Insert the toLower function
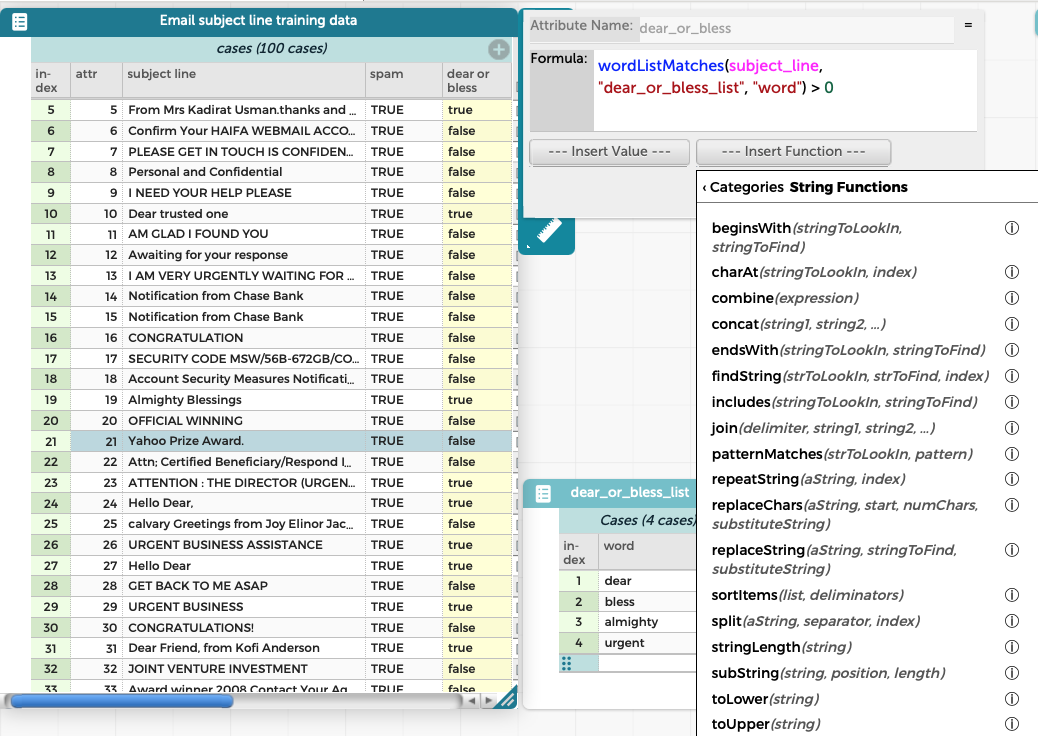Viewport: 1038px width, 736px height. [738, 699]
